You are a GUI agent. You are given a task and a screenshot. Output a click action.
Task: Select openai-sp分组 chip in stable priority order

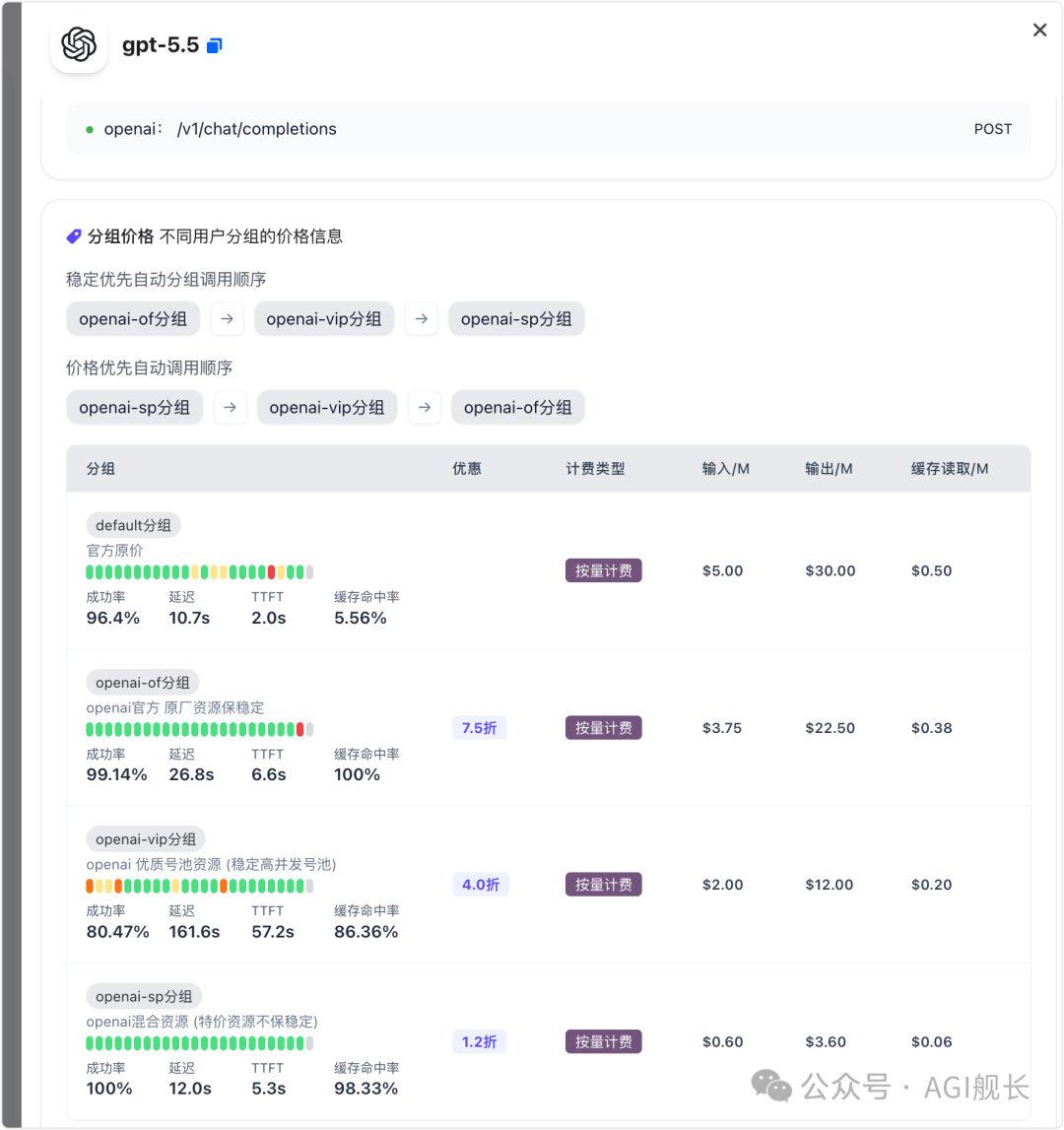(x=516, y=319)
